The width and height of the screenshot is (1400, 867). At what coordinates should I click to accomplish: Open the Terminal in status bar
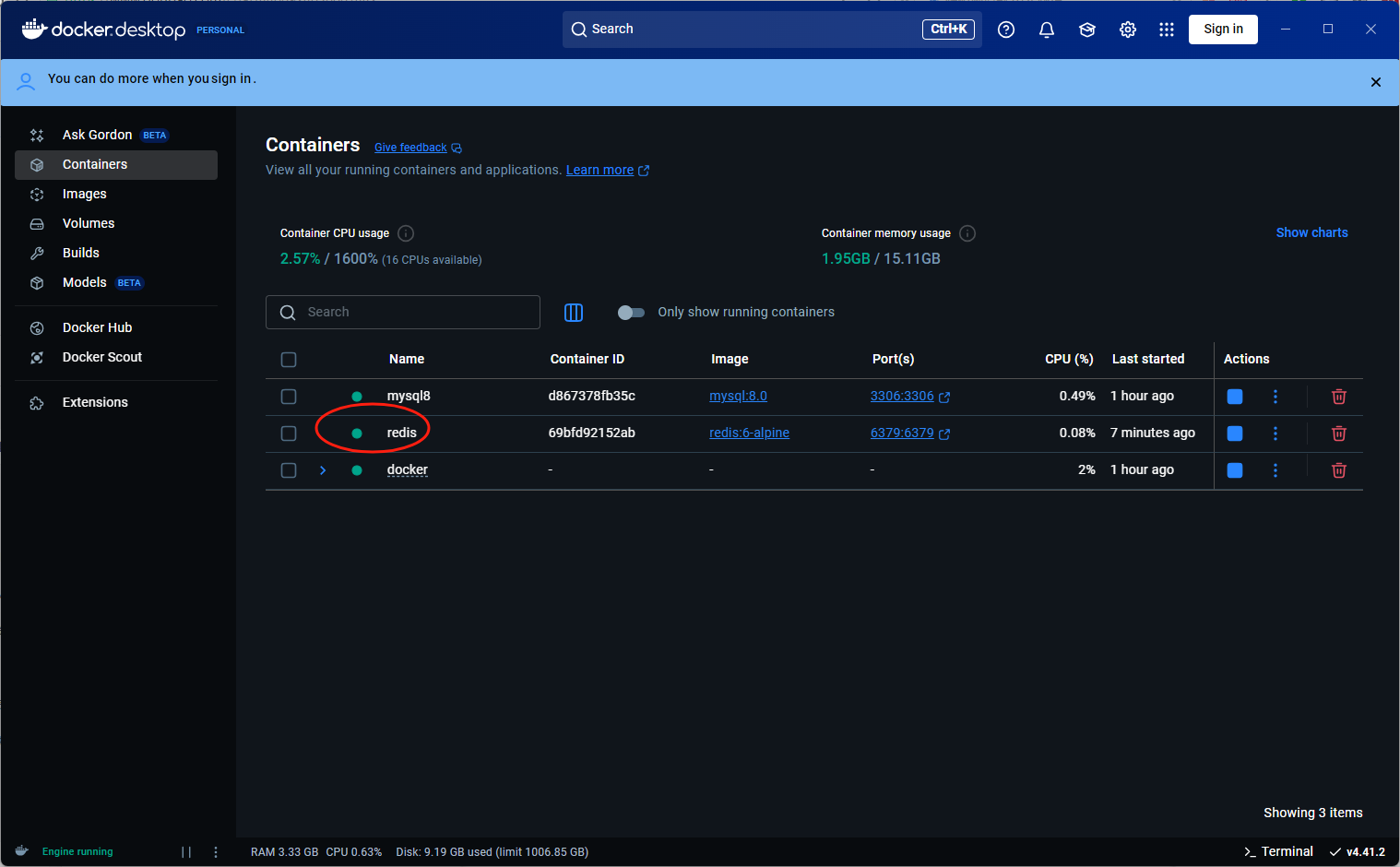[x=1278, y=851]
